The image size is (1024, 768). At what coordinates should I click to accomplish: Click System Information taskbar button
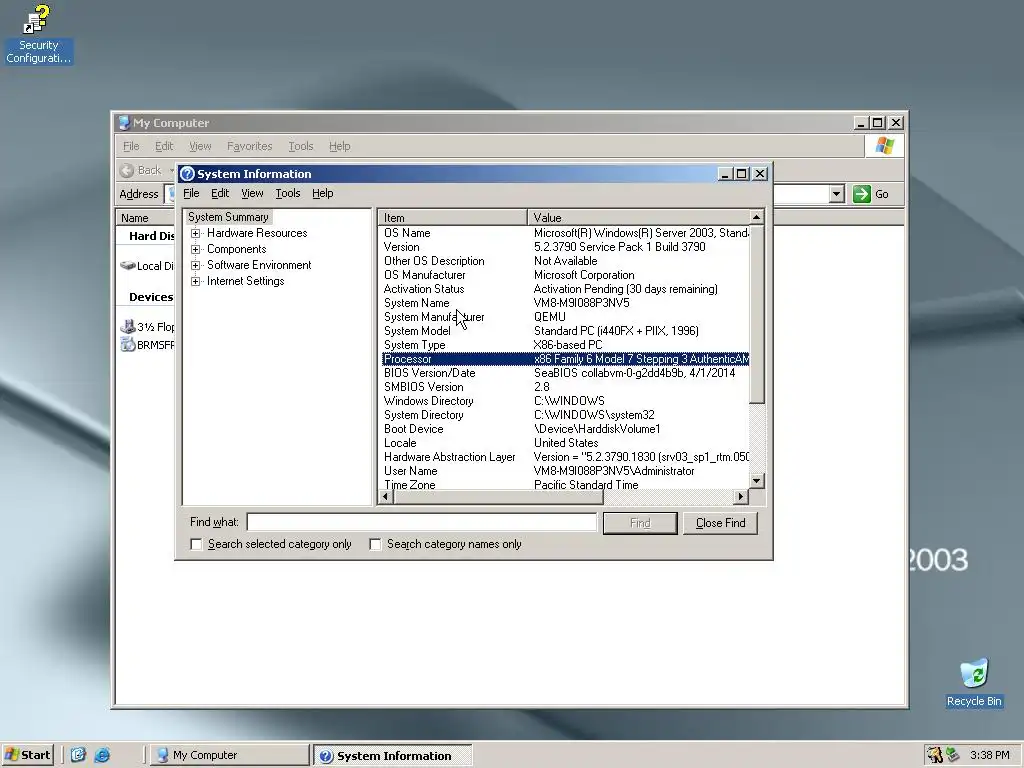point(392,756)
